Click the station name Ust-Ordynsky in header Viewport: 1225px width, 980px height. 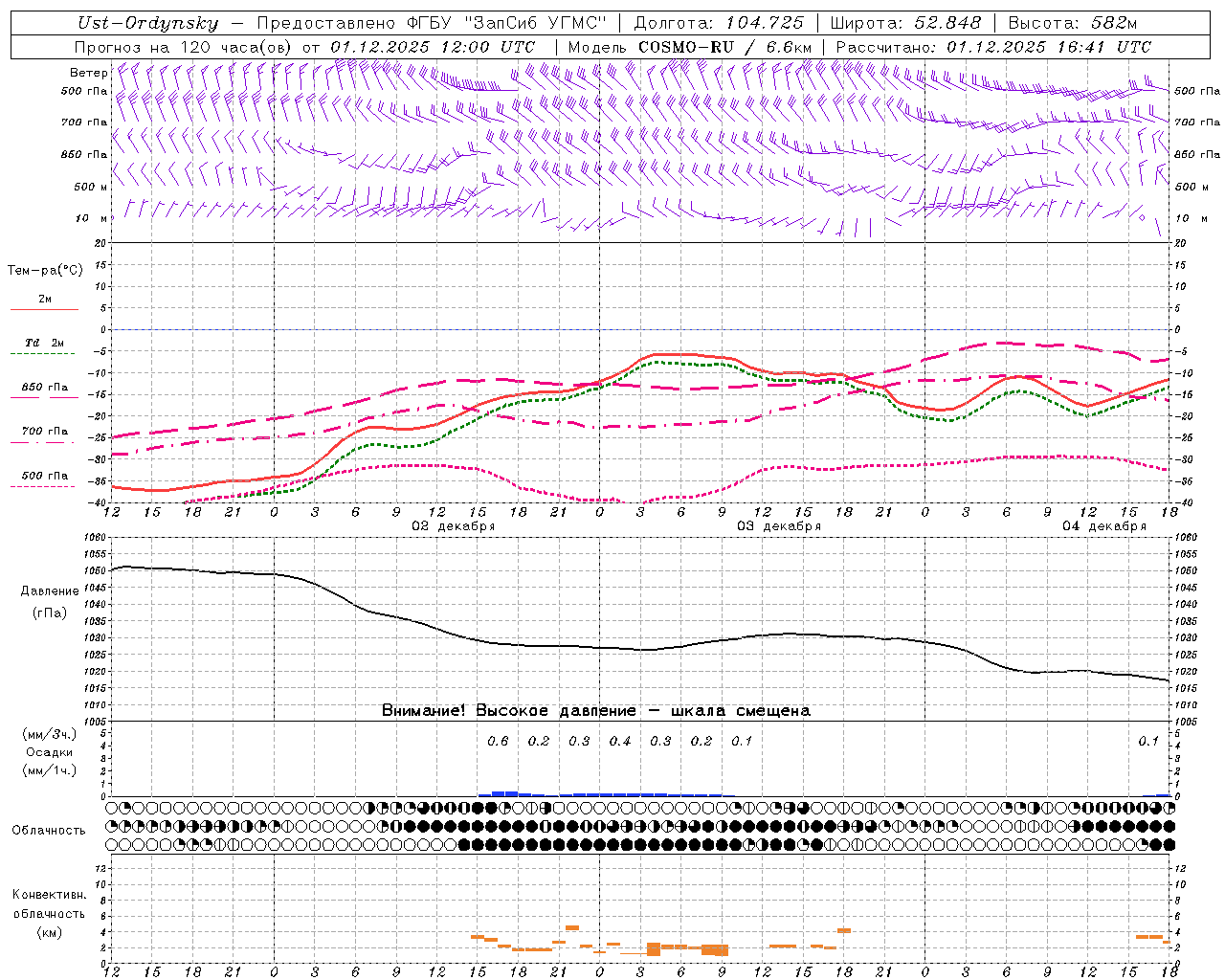point(147,23)
